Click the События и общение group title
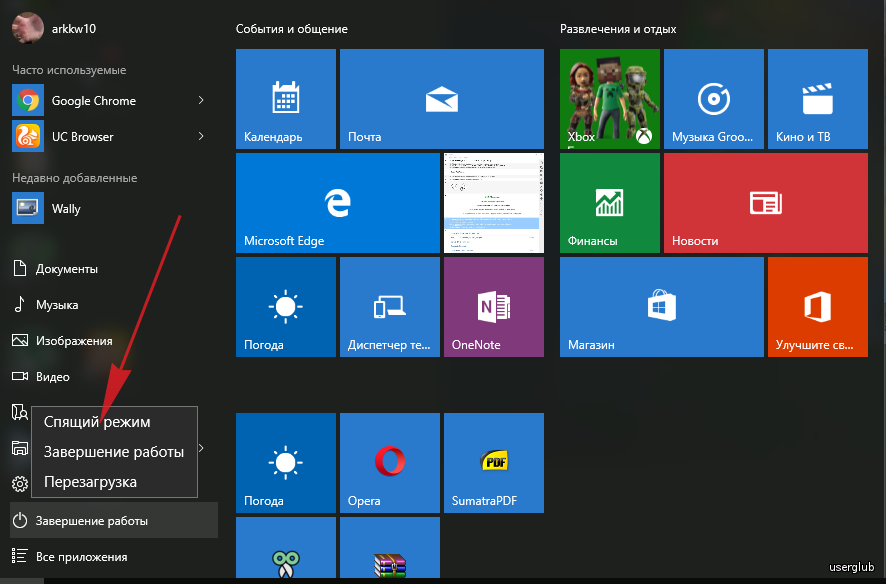The height and width of the screenshot is (584, 886). 292,29
